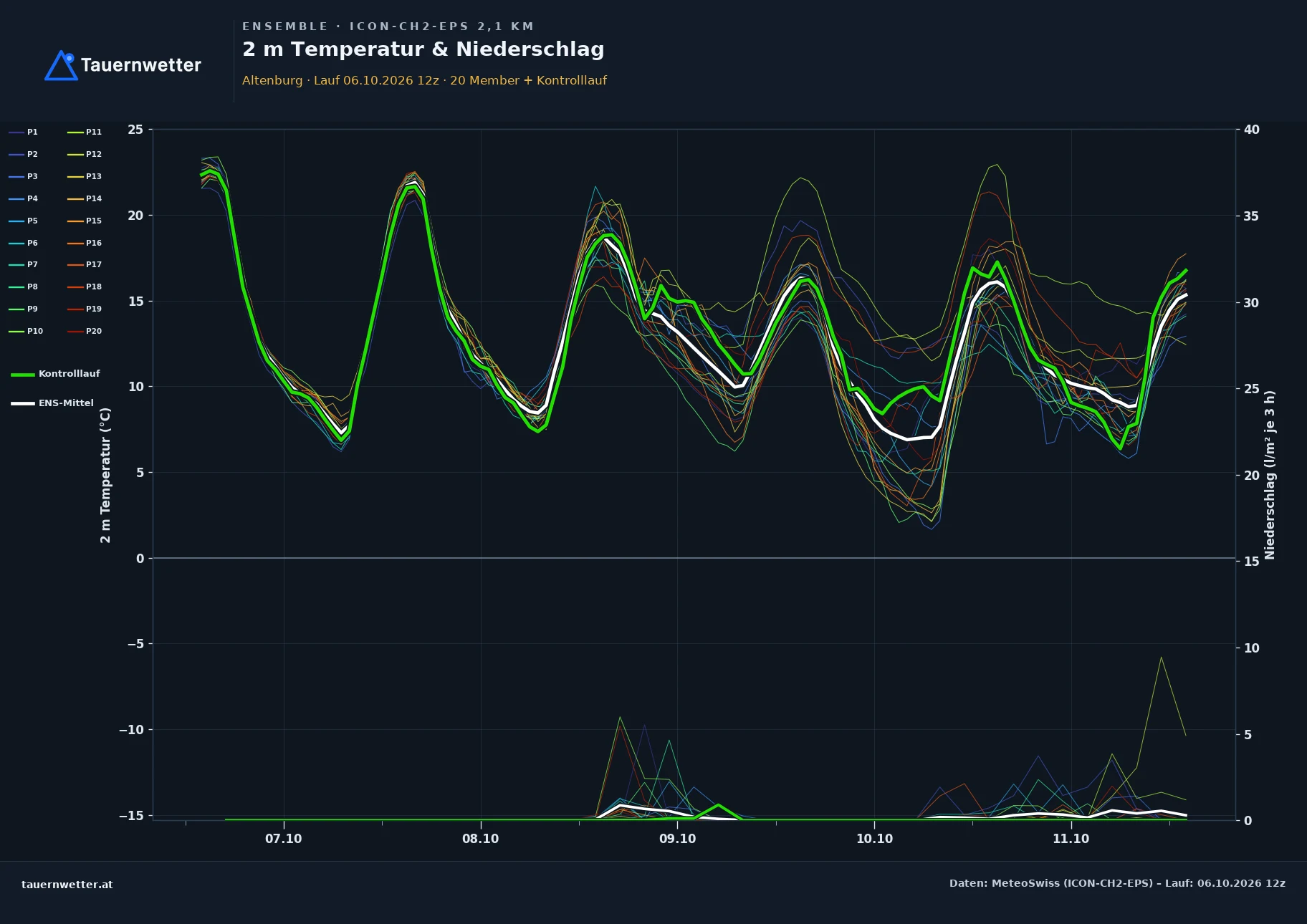
Task: Select the P16 legend entry
Action: click(x=85, y=243)
